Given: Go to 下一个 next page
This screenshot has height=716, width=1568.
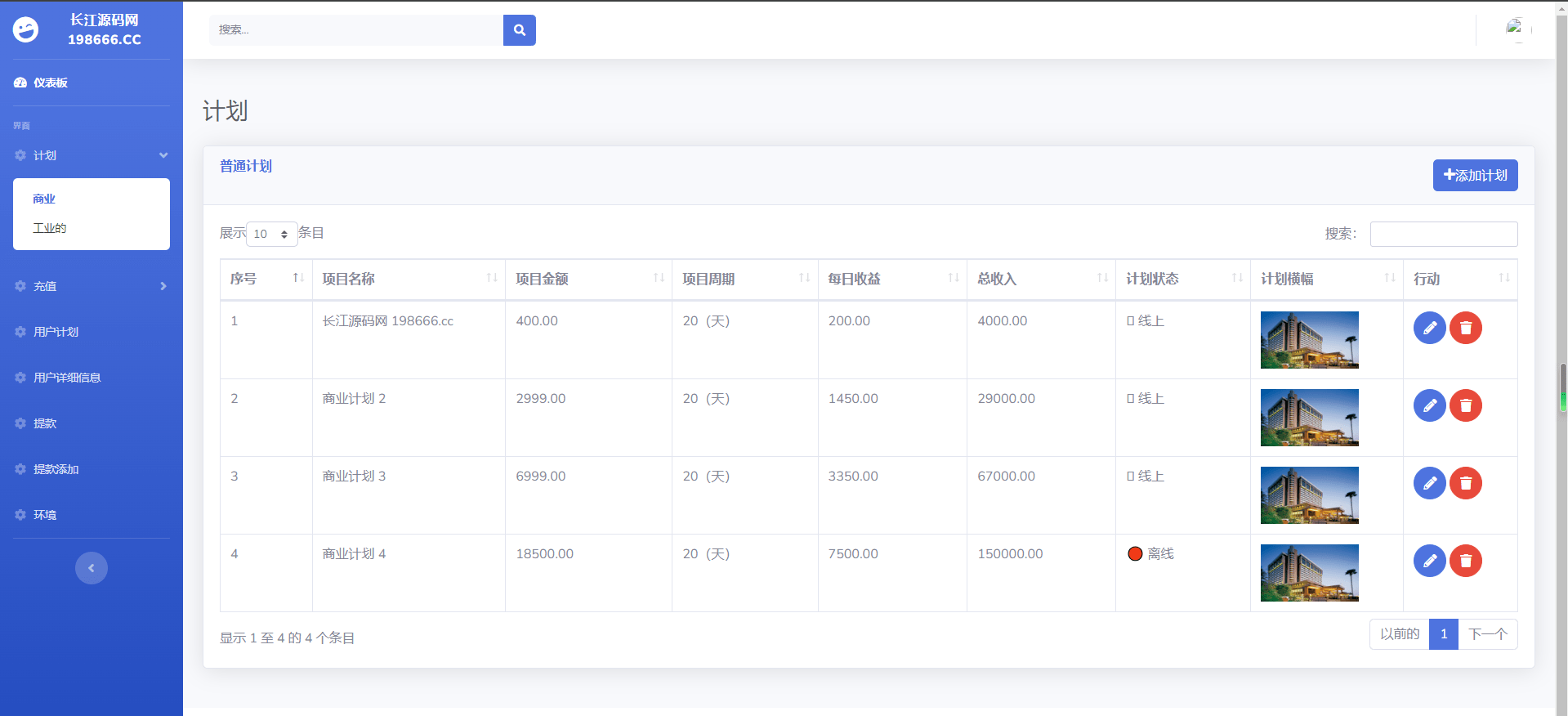Looking at the screenshot, I should [1488, 634].
